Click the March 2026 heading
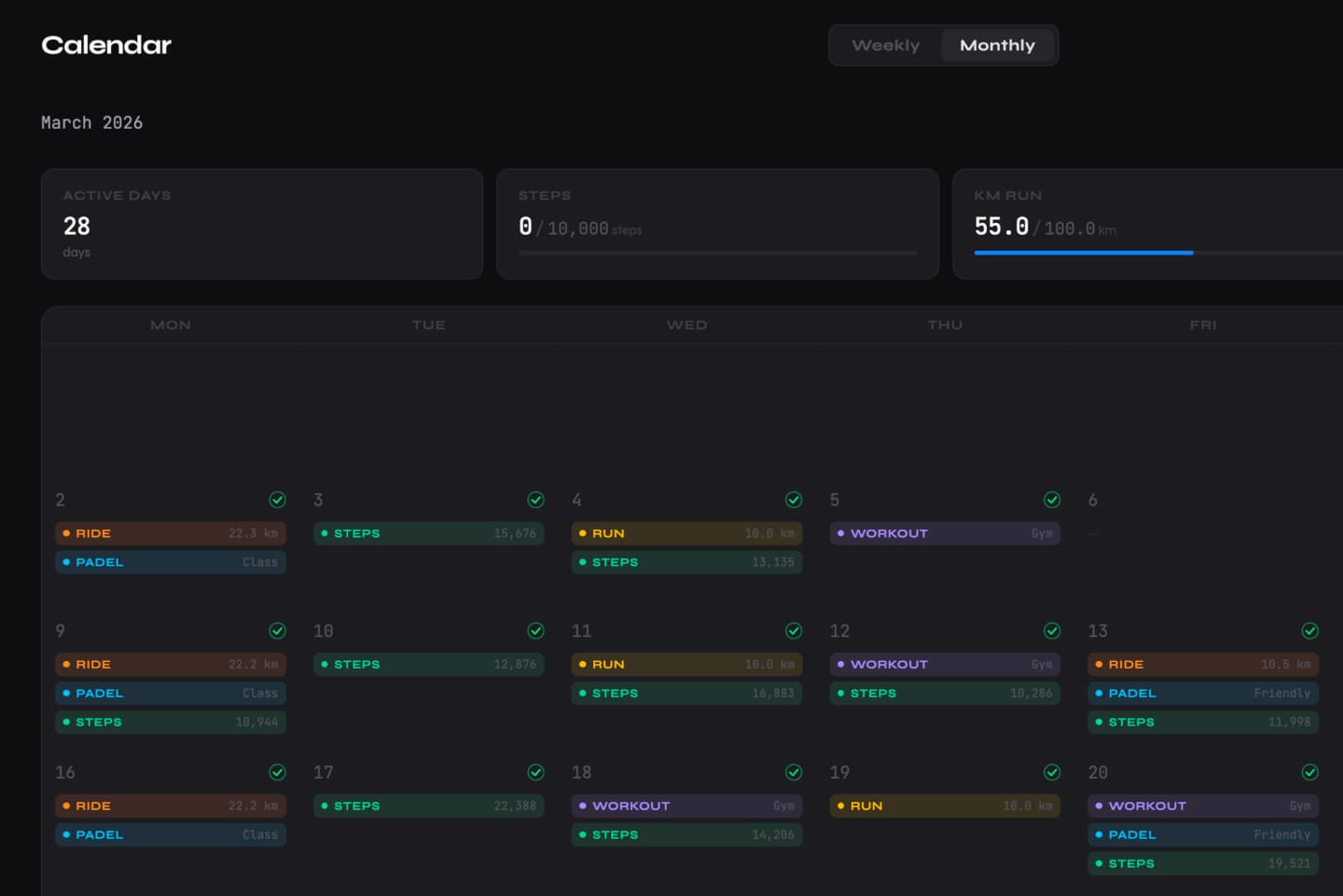Viewport: 1343px width, 896px height. 91,122
